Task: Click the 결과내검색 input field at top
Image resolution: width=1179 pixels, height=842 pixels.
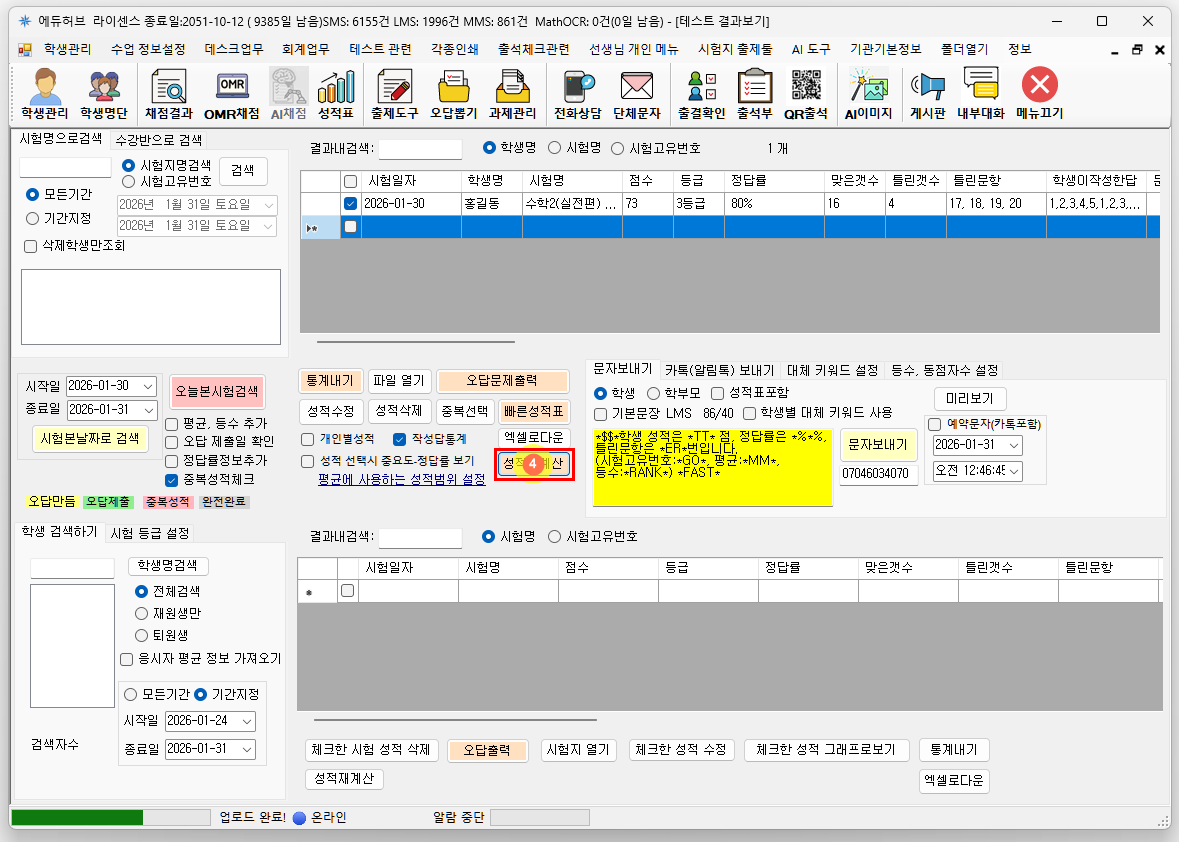Action: point(419,149)
